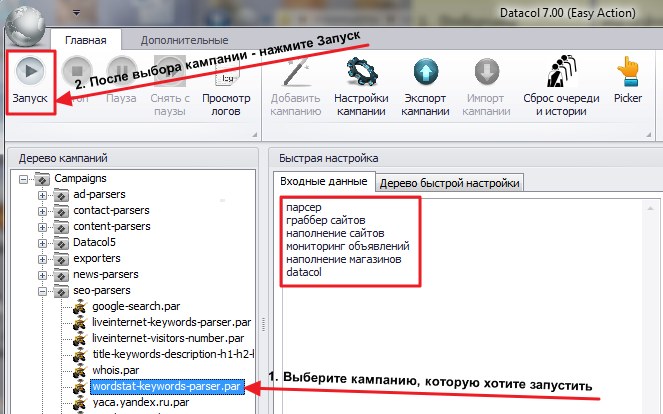Expand the Datacol5 folder
Viewport: 663px width, 414px height.
pyautogui.click(x=42, y=243)
